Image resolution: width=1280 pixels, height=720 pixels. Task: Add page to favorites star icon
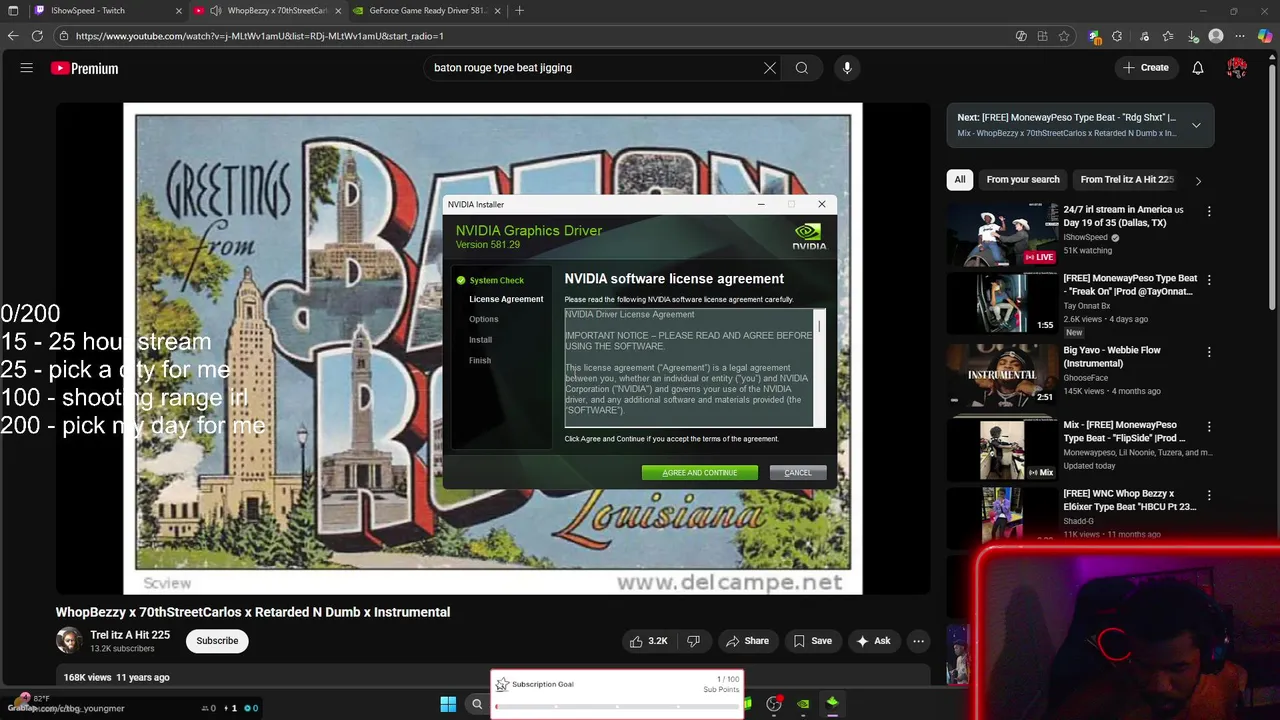(1064, 36)
